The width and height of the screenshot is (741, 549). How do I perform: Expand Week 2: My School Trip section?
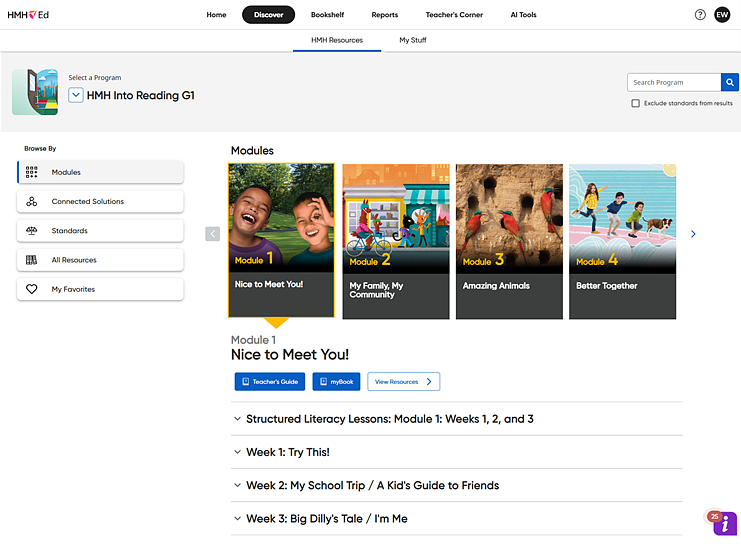pyautogui.click(x=457, y=485)
